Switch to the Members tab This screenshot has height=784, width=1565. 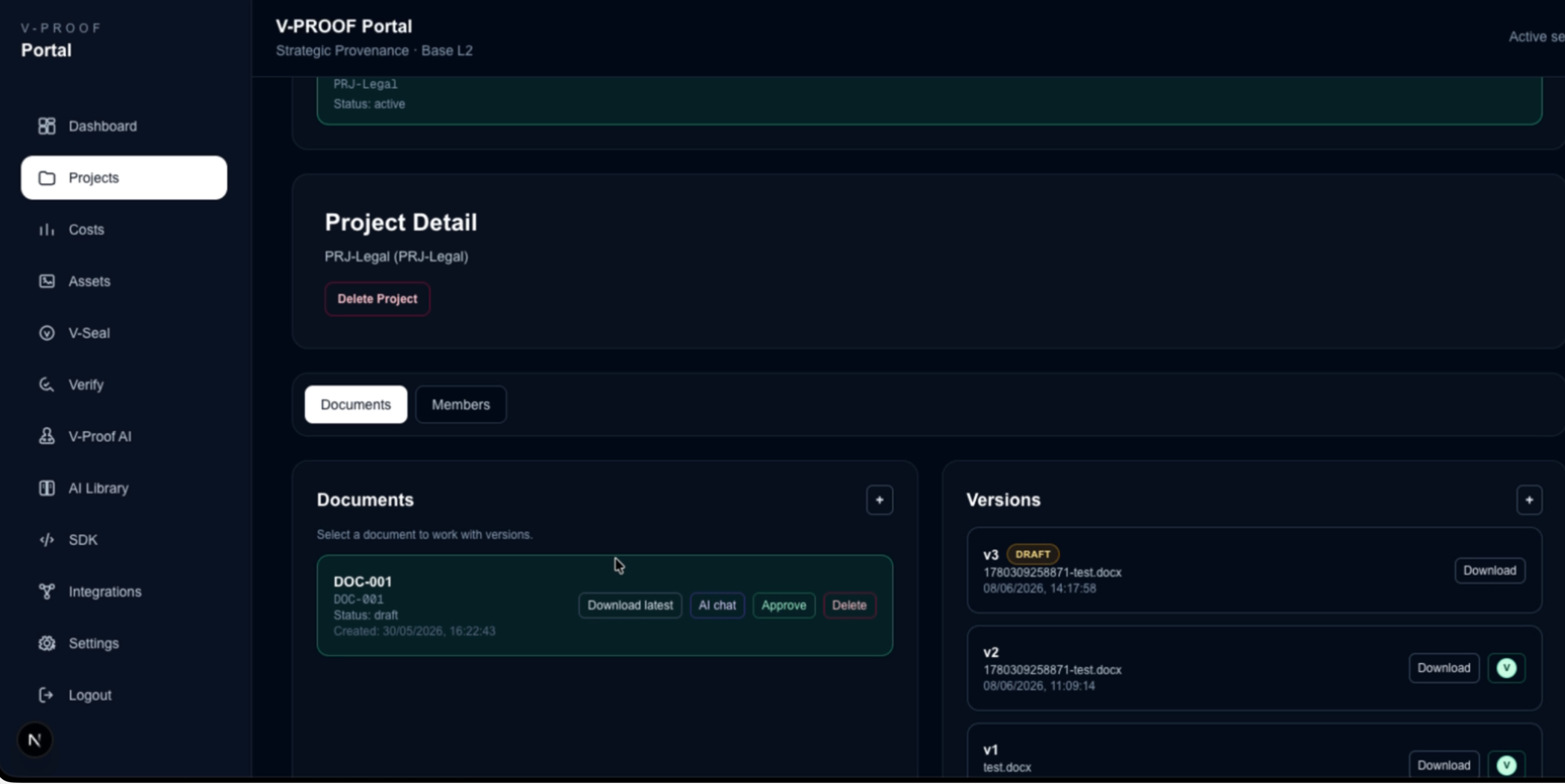click(x=461, y=404)
